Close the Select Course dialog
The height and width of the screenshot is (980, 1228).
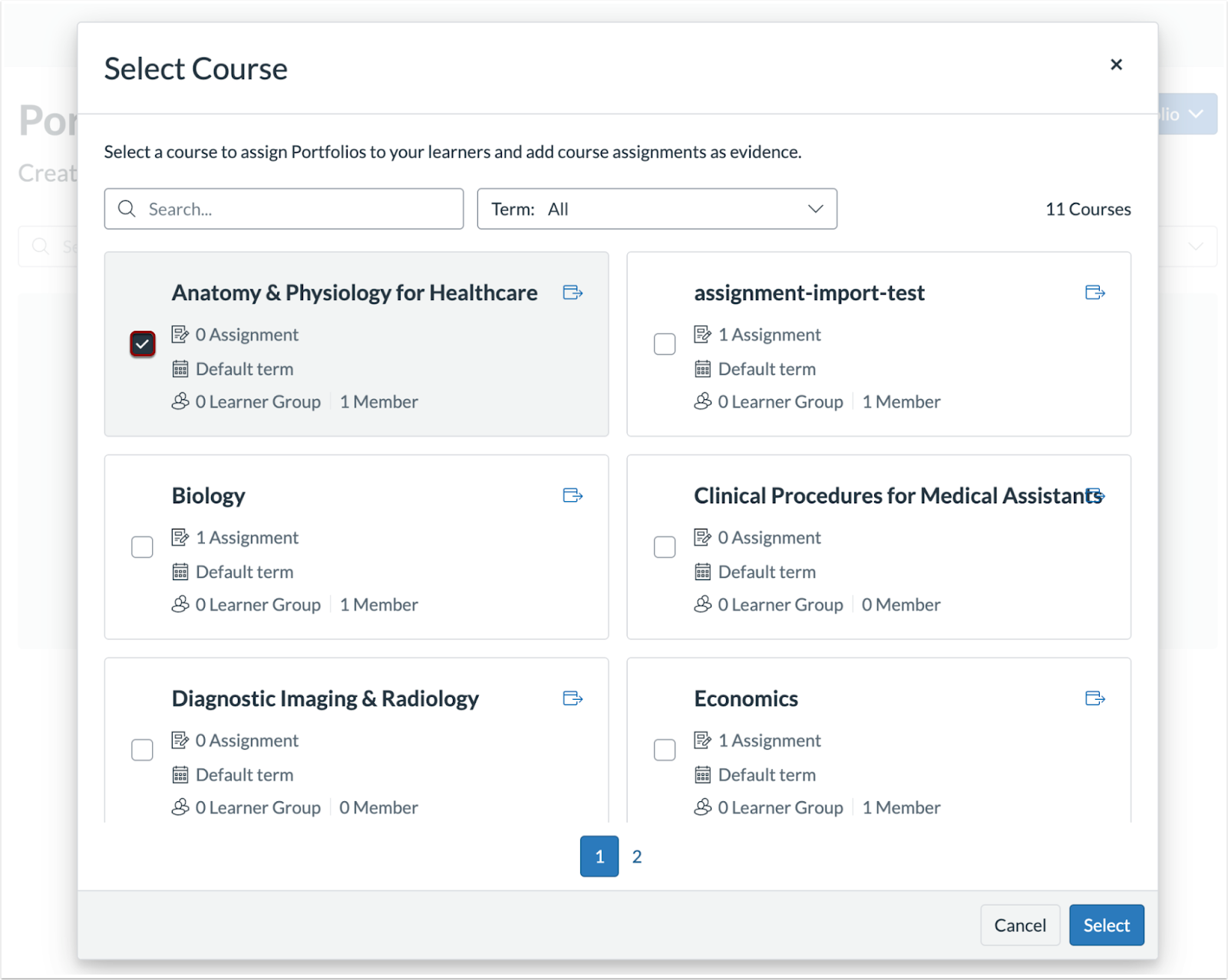point(1117,64)
